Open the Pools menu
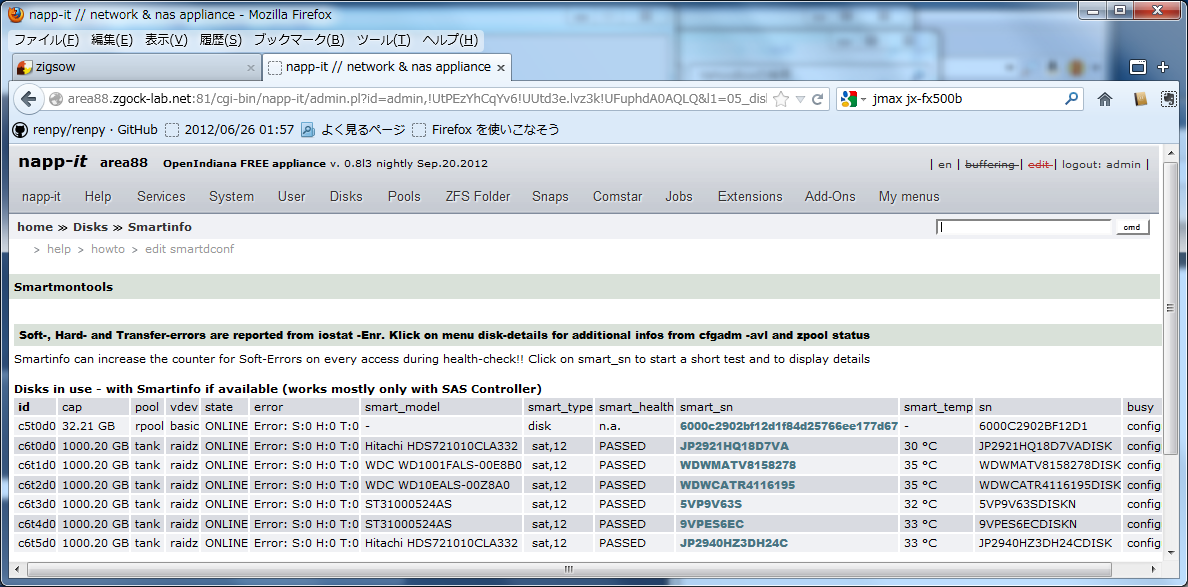The height and width of the screenshot is (587, 1188). coord(404,197)
